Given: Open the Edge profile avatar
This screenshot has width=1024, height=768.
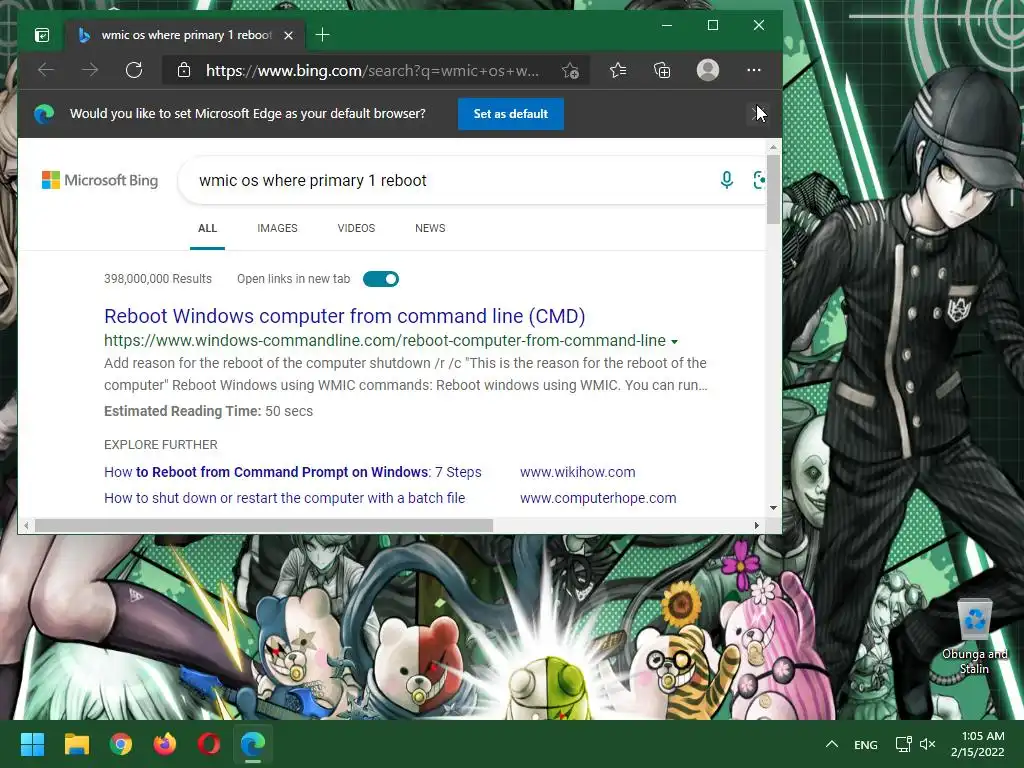Looking at the screenshot, I should [x=707, y=70].
